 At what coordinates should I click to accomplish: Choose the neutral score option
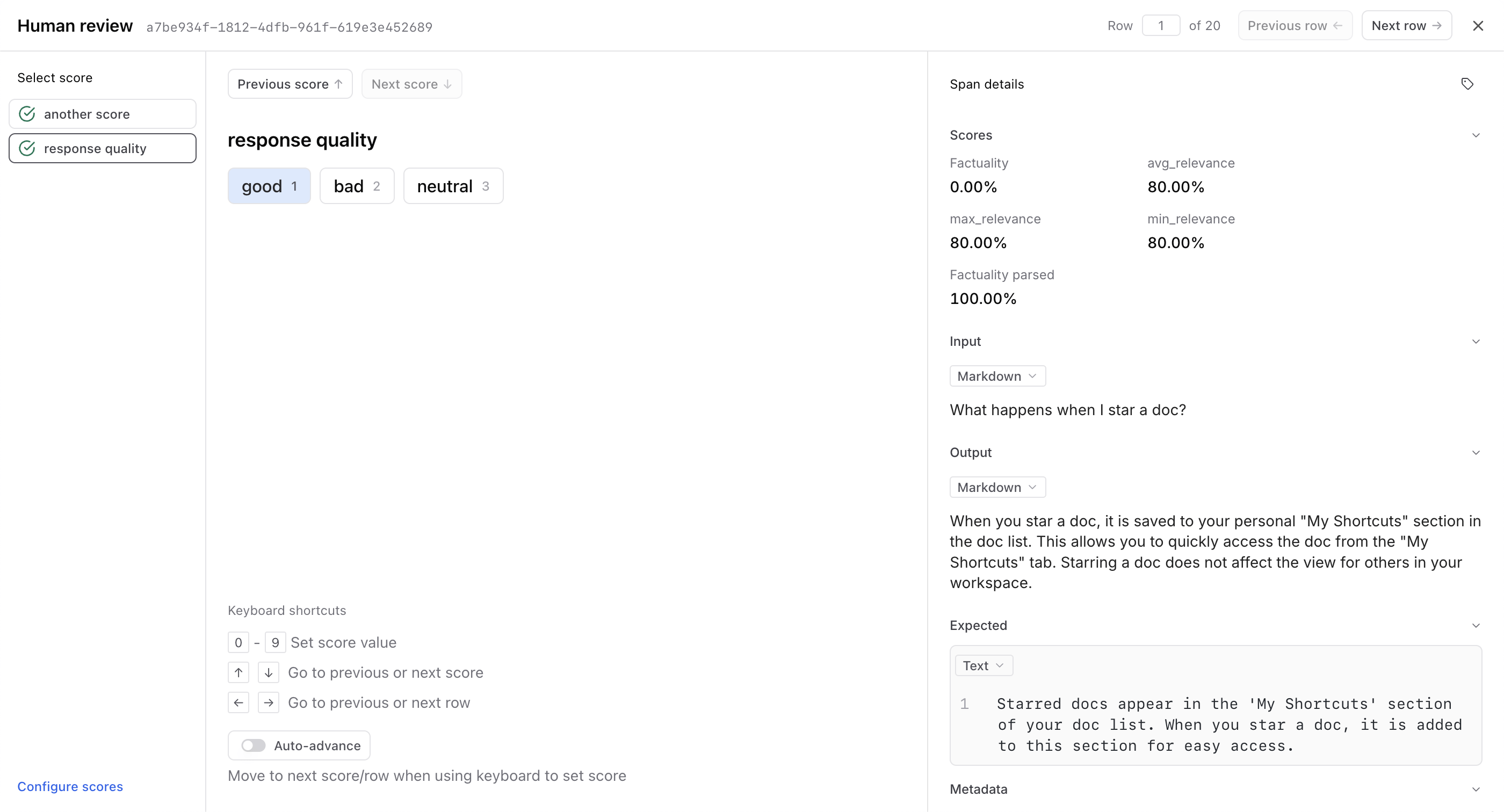click(453, 186)
